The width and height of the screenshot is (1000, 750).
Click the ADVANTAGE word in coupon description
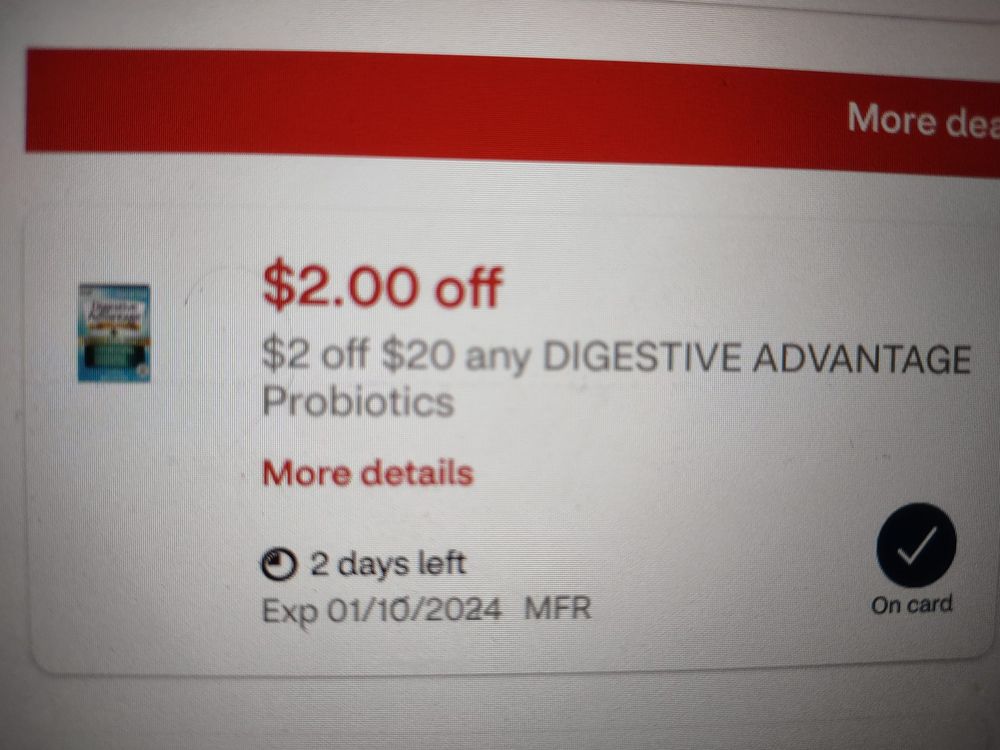pos(862,359)
